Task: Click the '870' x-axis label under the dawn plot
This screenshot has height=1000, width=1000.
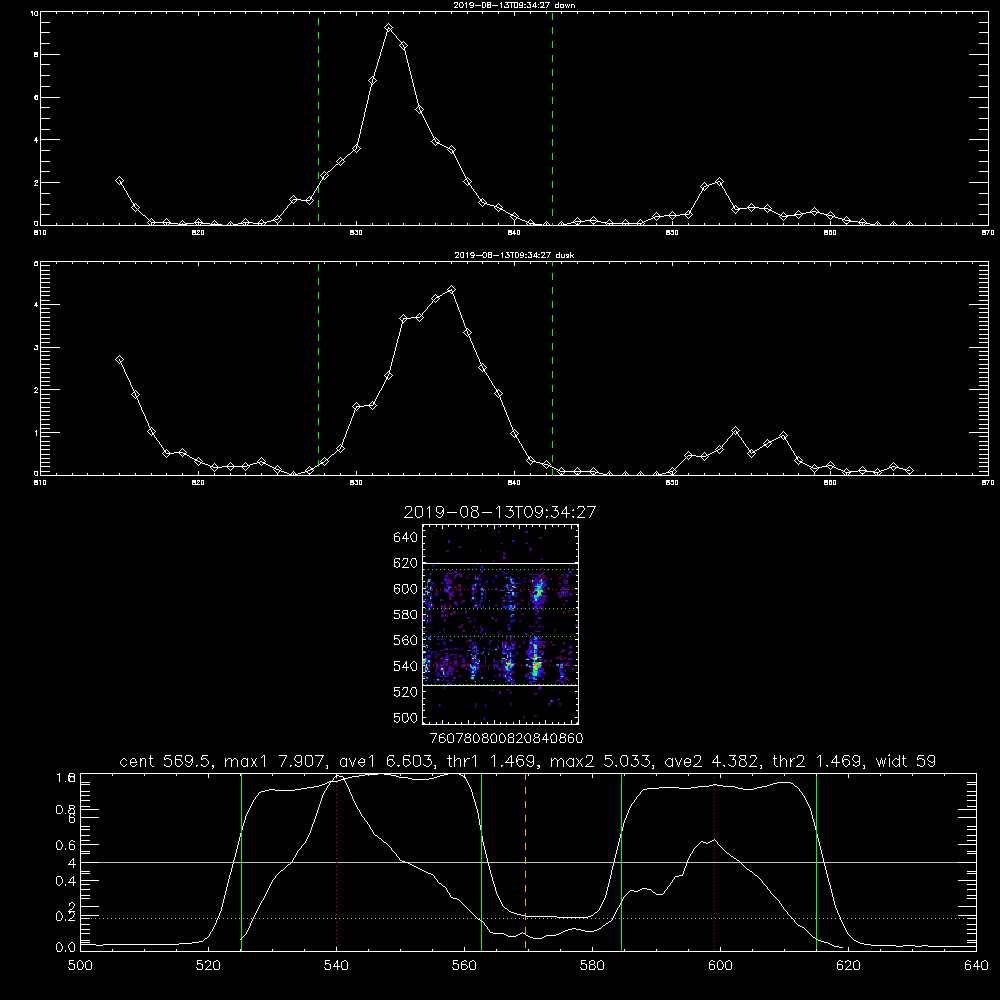Action: (987, 233)
